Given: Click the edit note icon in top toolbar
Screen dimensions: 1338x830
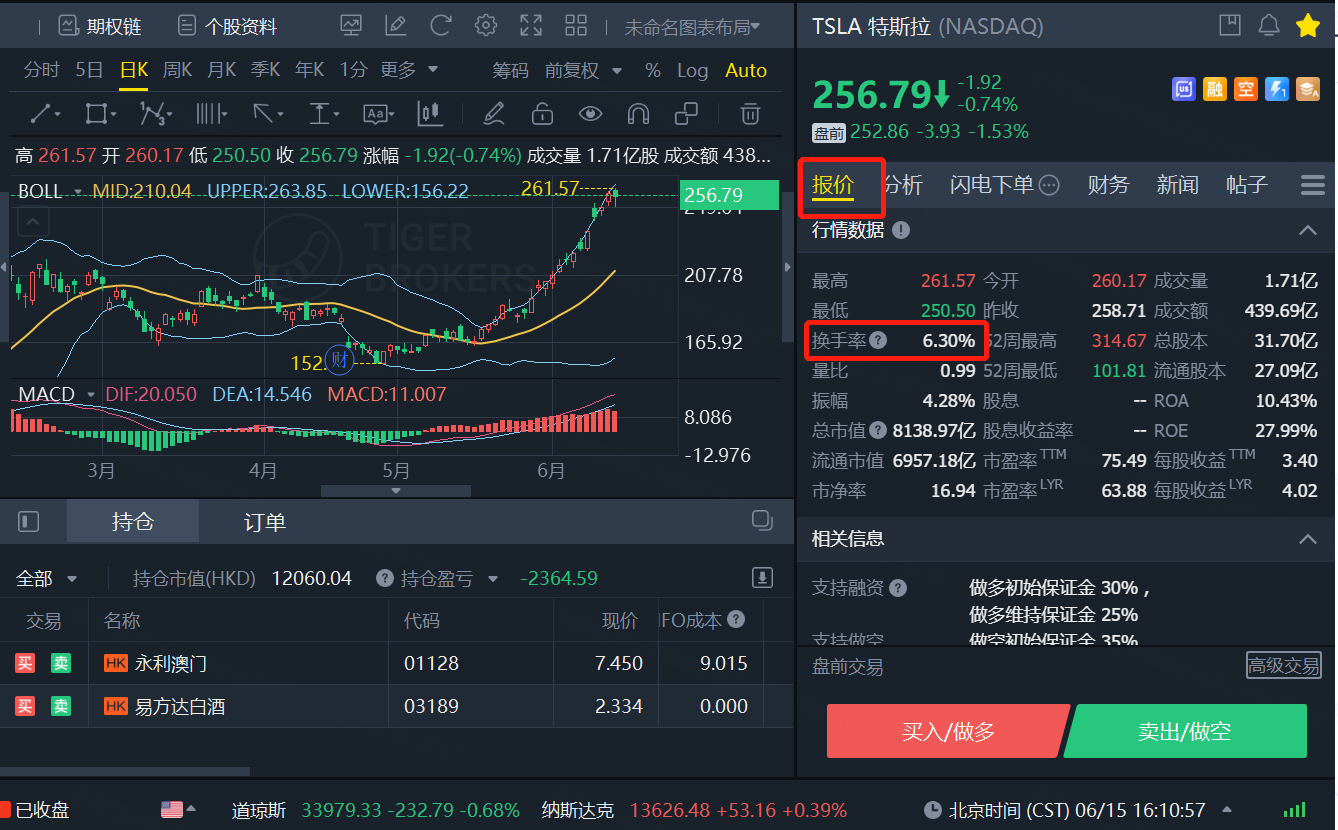Looking at the screenshot, I should pyautogui.click(x=395, y=26).
